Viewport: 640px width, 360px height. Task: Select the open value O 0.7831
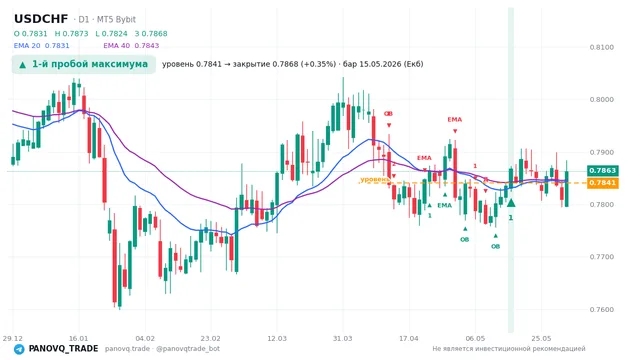[31, 34]
